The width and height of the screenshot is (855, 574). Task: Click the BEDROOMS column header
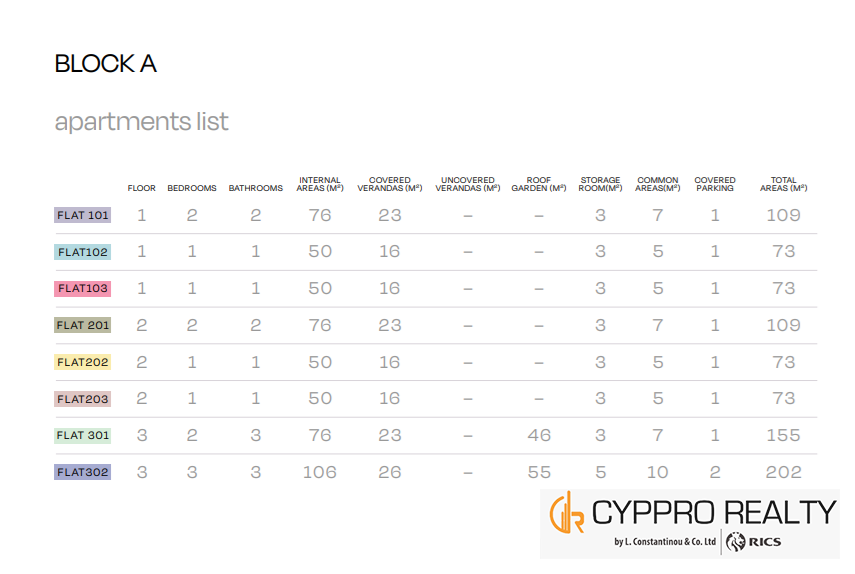point(192,188)
